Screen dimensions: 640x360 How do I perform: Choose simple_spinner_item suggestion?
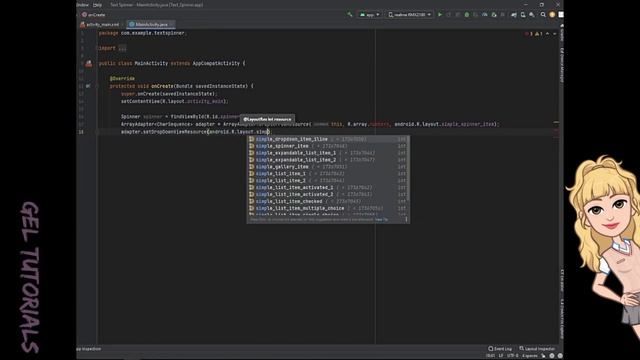328,146
